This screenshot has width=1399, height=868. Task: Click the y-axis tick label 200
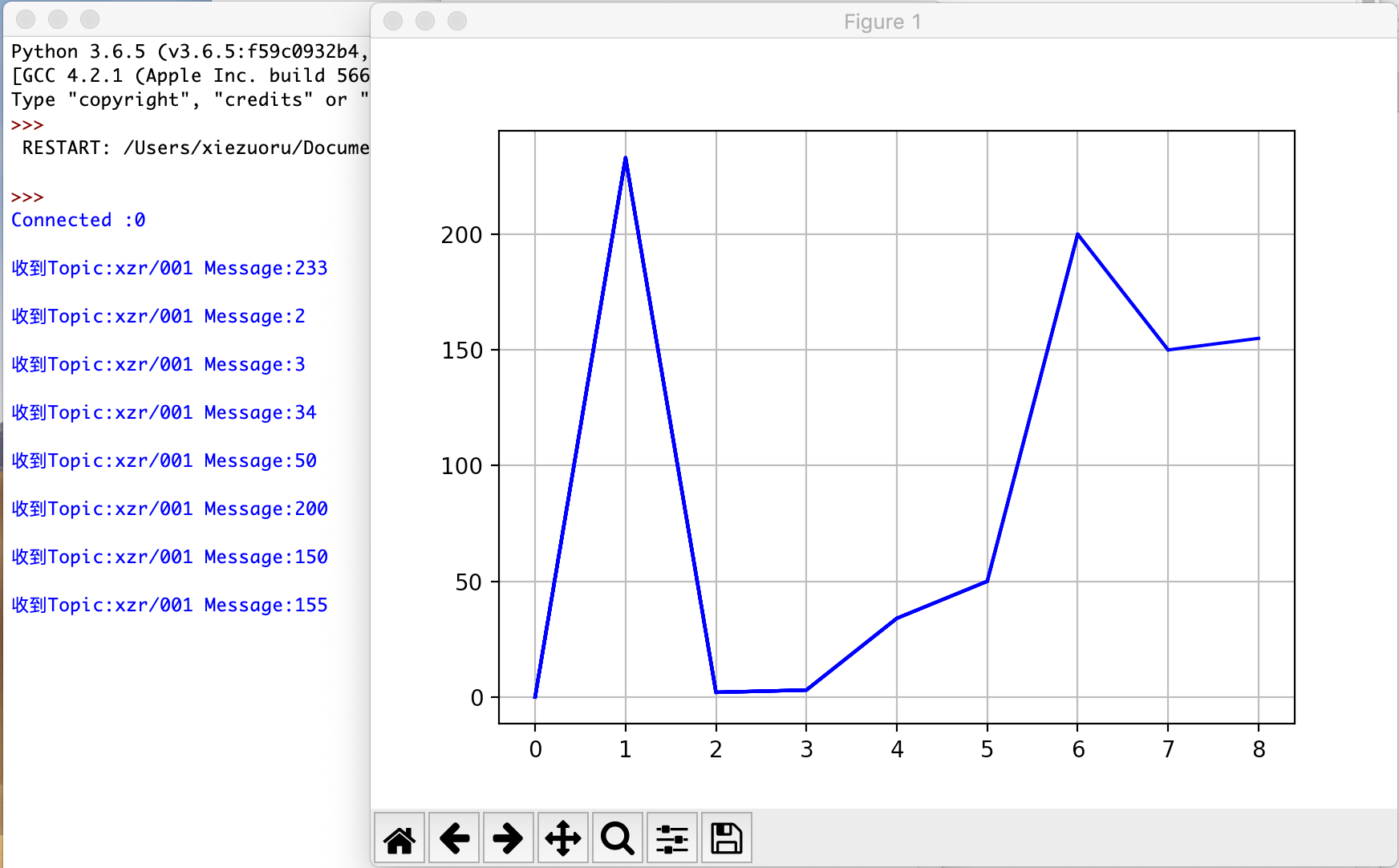[461, 235]
